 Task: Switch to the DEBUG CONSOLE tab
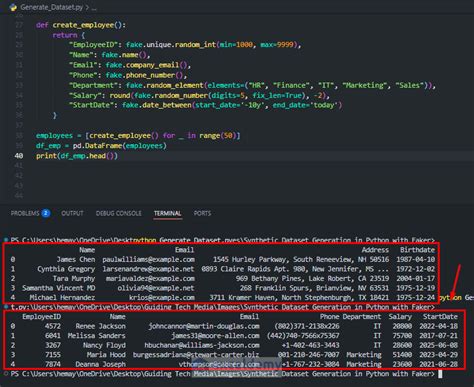(119, 213)
